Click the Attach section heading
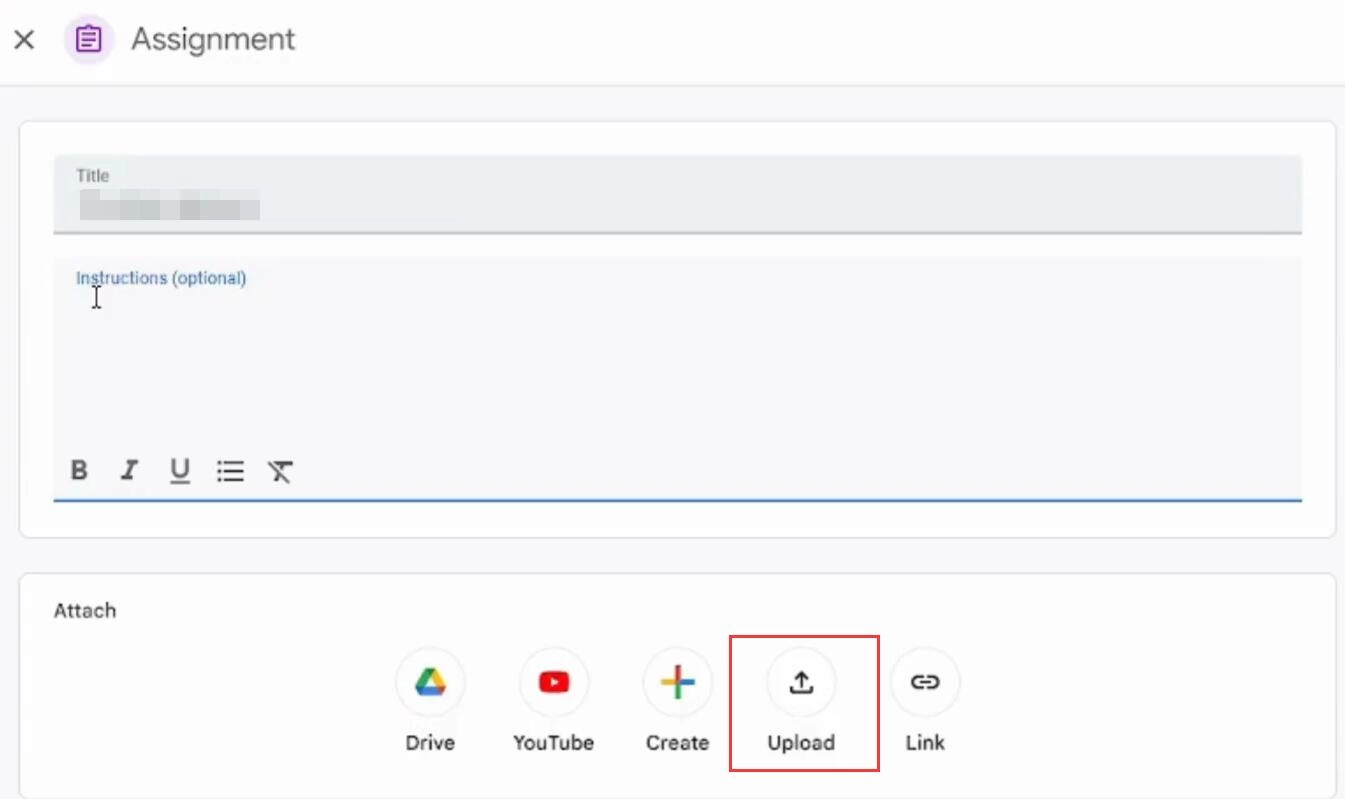Viewport: 1345px width, 799px height. click(85, 610)
